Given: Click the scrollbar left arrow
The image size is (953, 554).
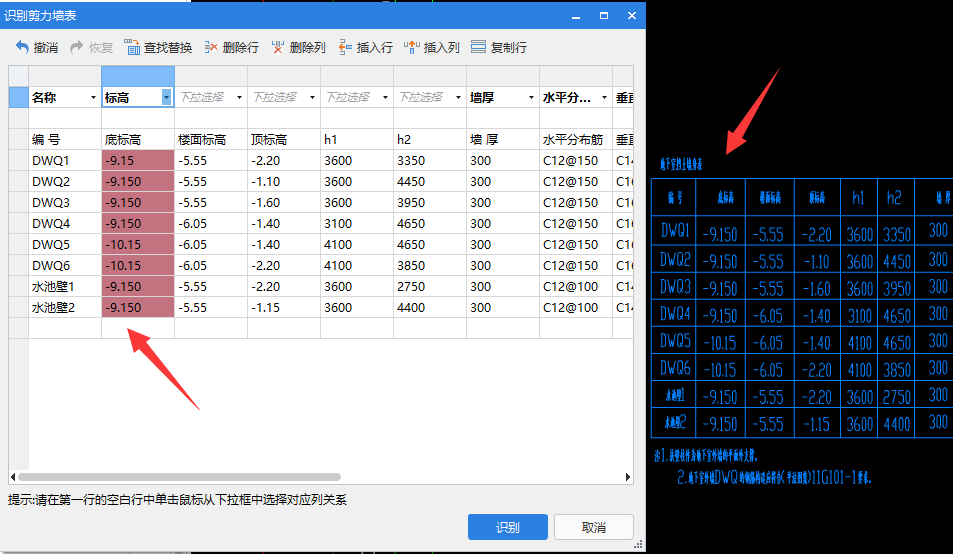Looking at the screenshot, I should 13,477.
